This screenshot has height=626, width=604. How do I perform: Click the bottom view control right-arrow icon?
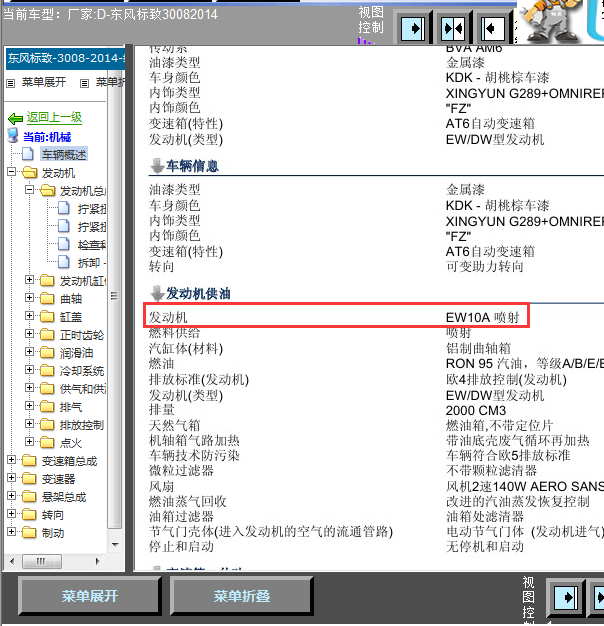pyautogui.click(x=565, y=598)
